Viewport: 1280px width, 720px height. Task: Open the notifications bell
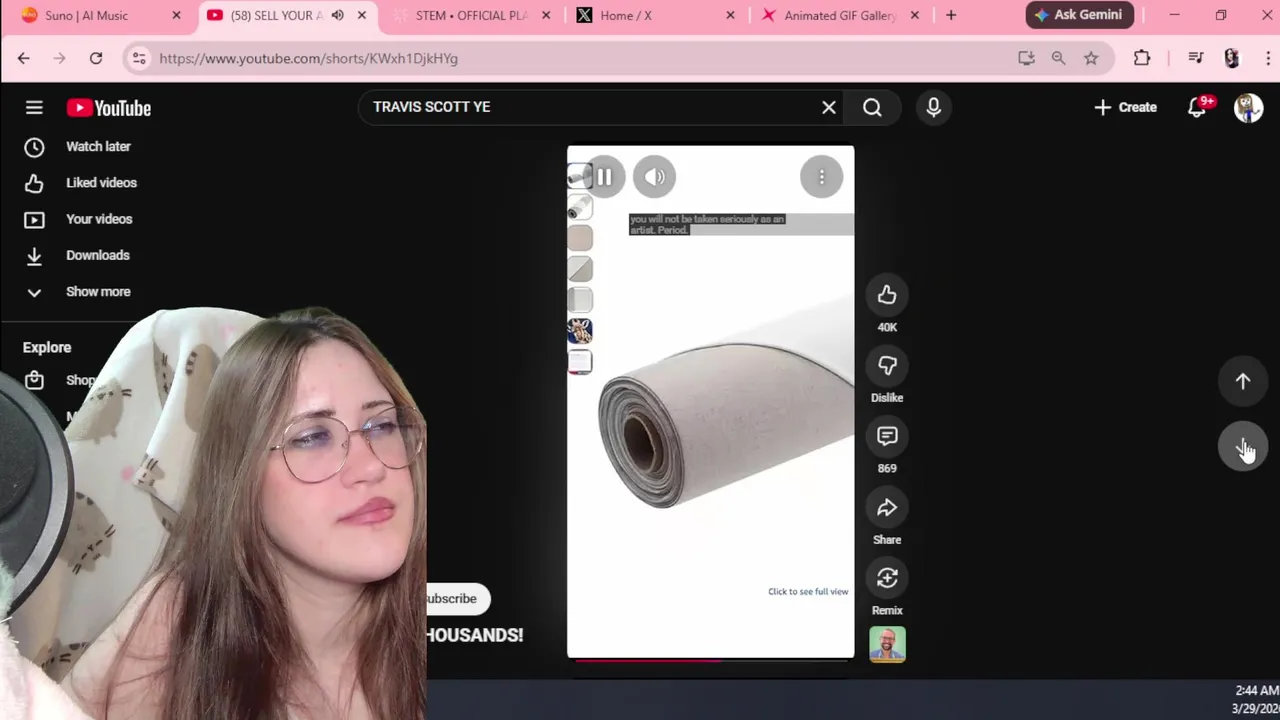(1198, 107)
